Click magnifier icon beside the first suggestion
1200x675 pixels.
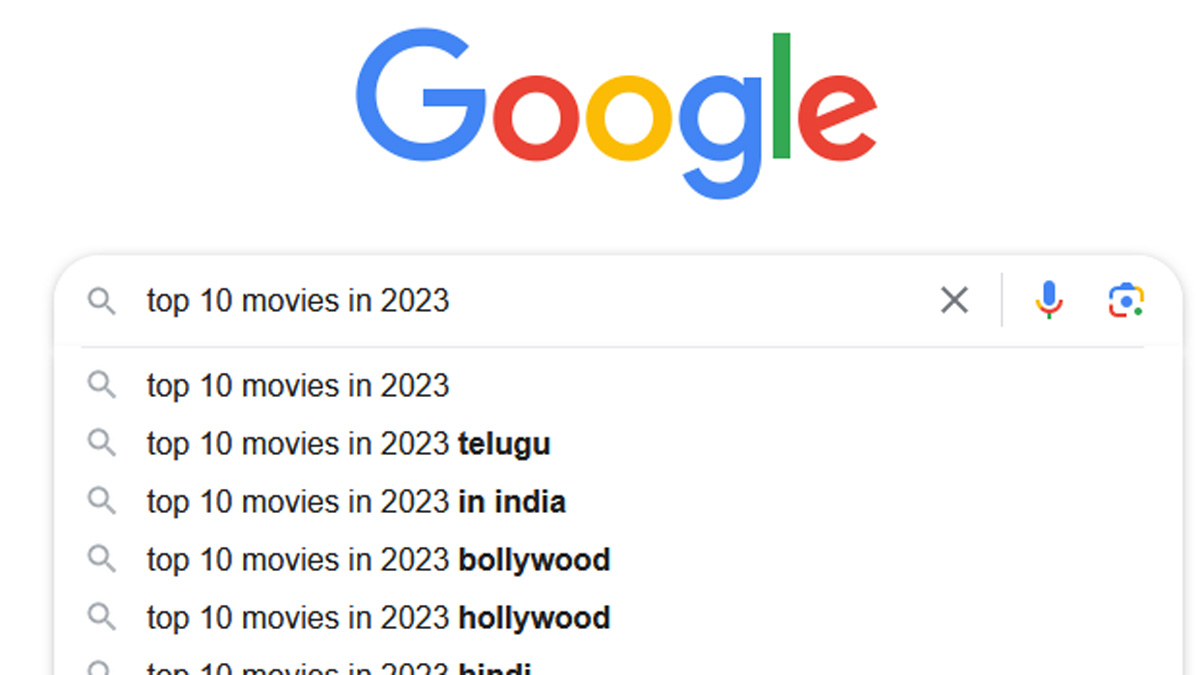(101, 385)
